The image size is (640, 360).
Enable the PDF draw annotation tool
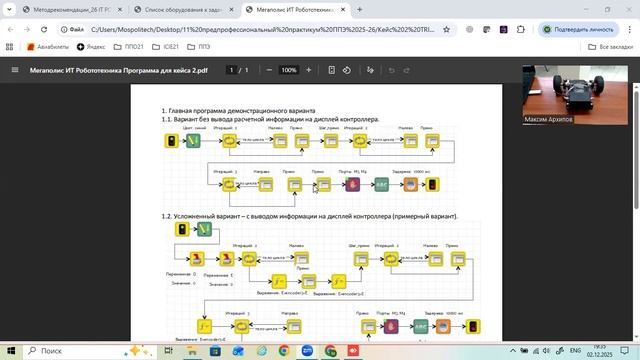tap(370, 70)
